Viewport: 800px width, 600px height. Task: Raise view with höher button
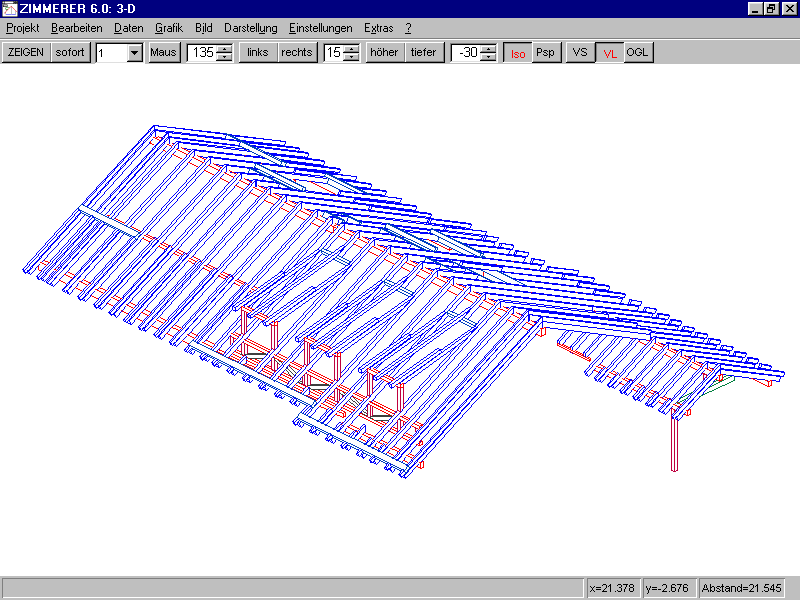pos(384,53)
